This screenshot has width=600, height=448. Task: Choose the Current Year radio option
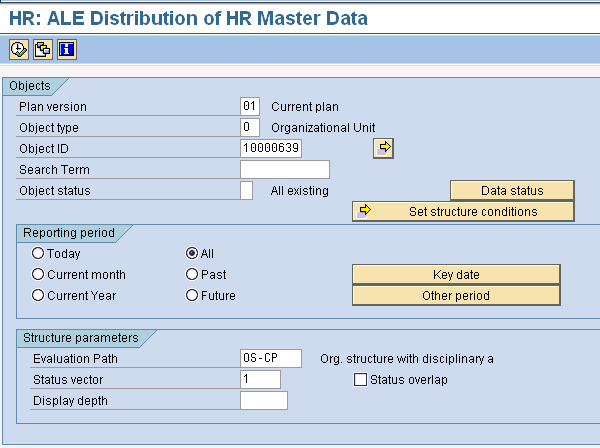[x=38, y=295]
